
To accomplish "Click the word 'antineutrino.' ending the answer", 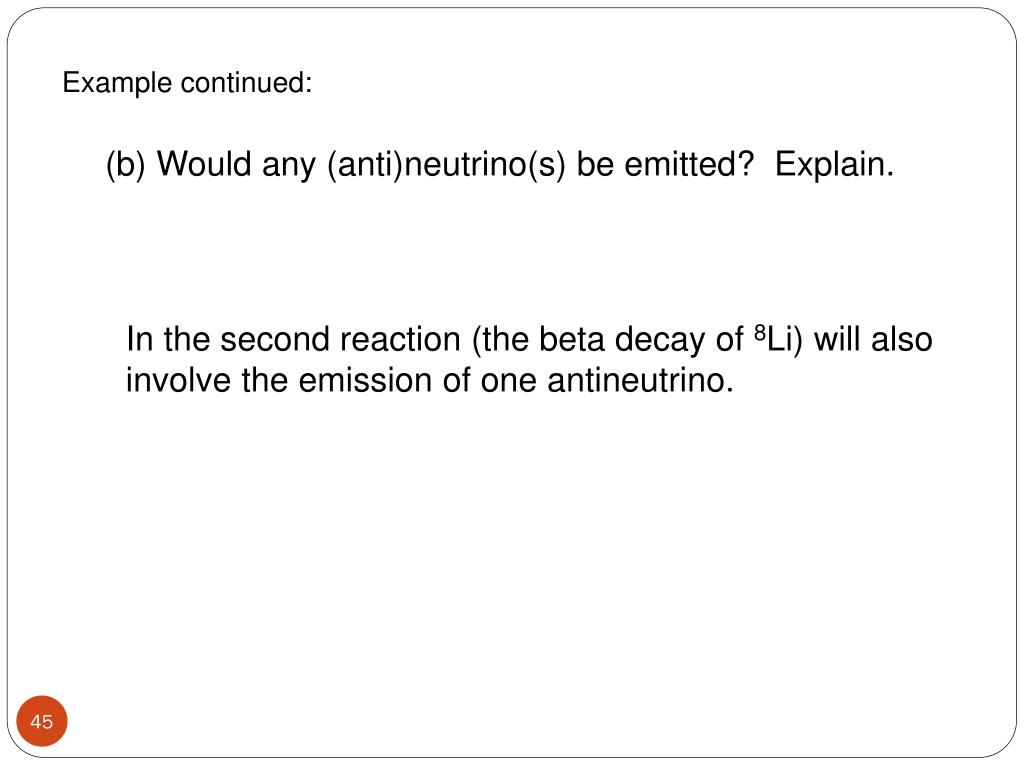I will tap(641, 380).
